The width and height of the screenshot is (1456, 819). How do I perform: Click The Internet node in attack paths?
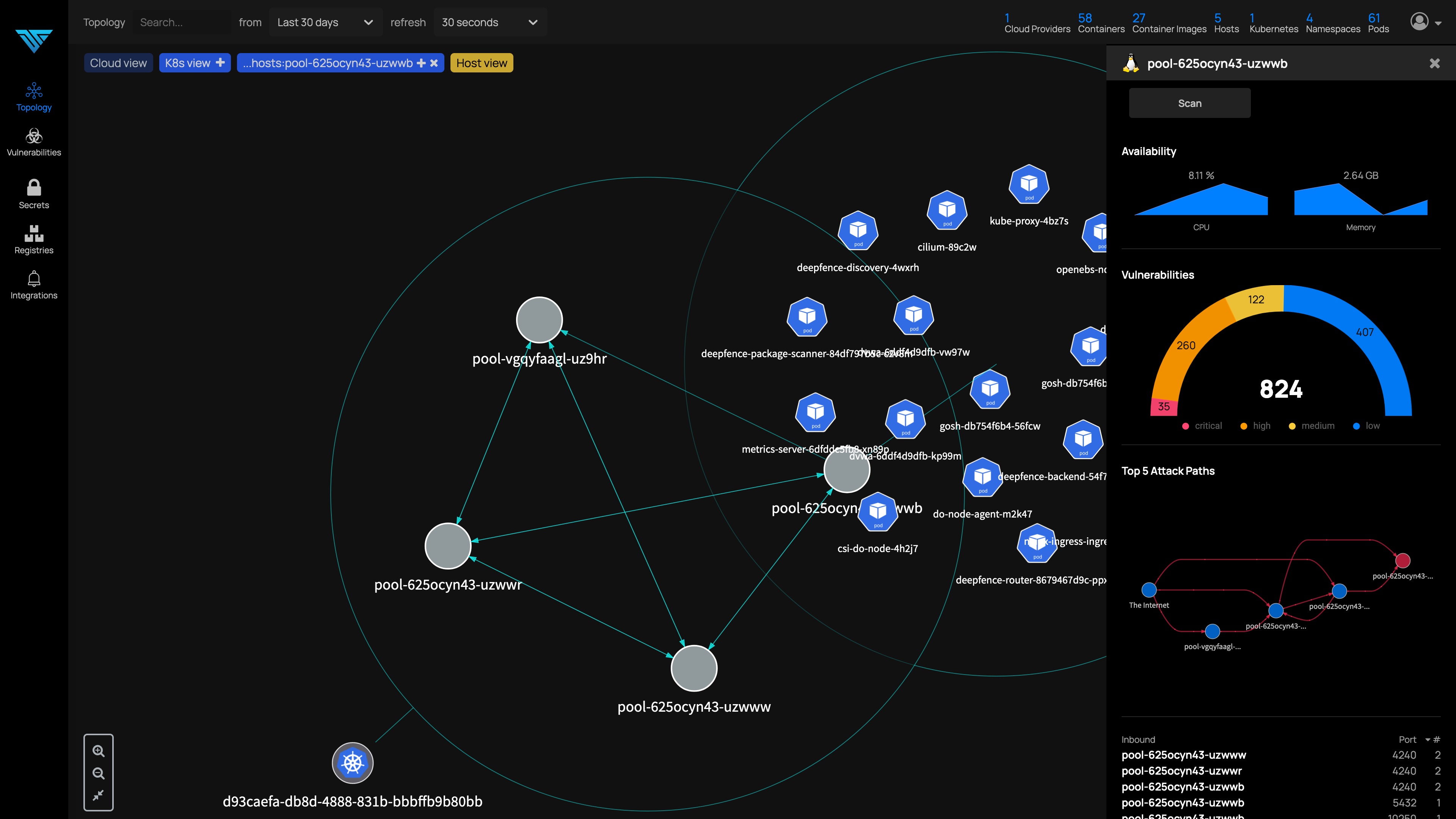click(x=1148, y=590)
